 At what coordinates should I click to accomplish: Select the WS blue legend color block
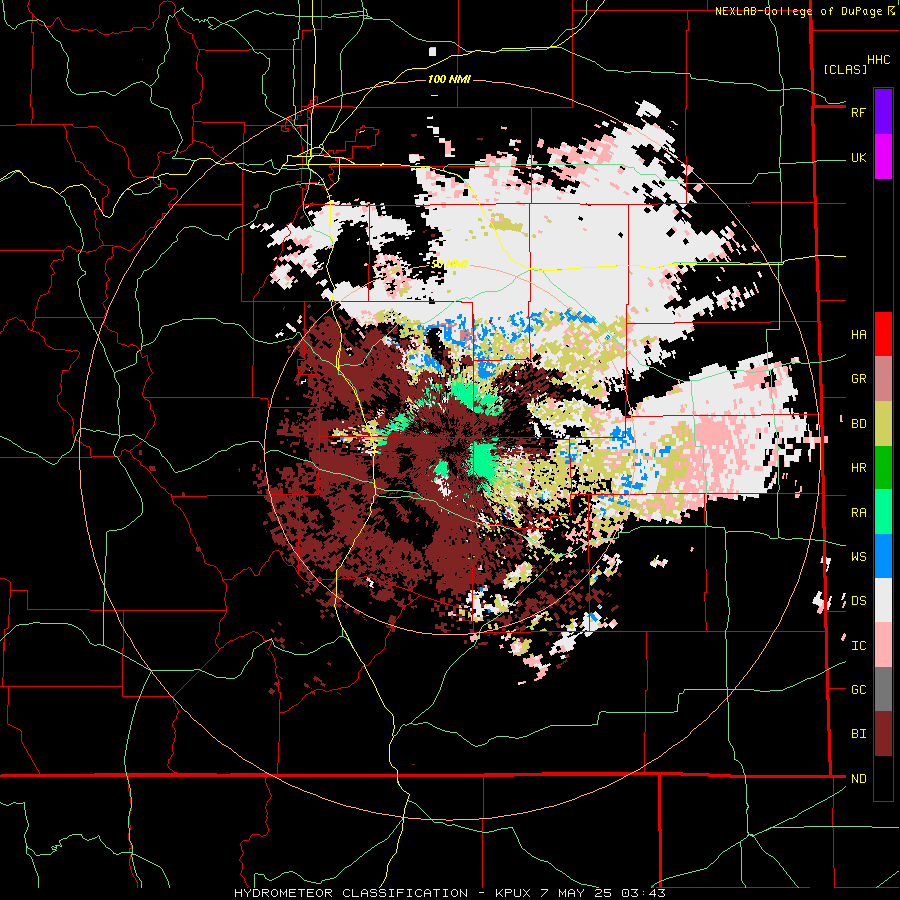click(883, 556)
